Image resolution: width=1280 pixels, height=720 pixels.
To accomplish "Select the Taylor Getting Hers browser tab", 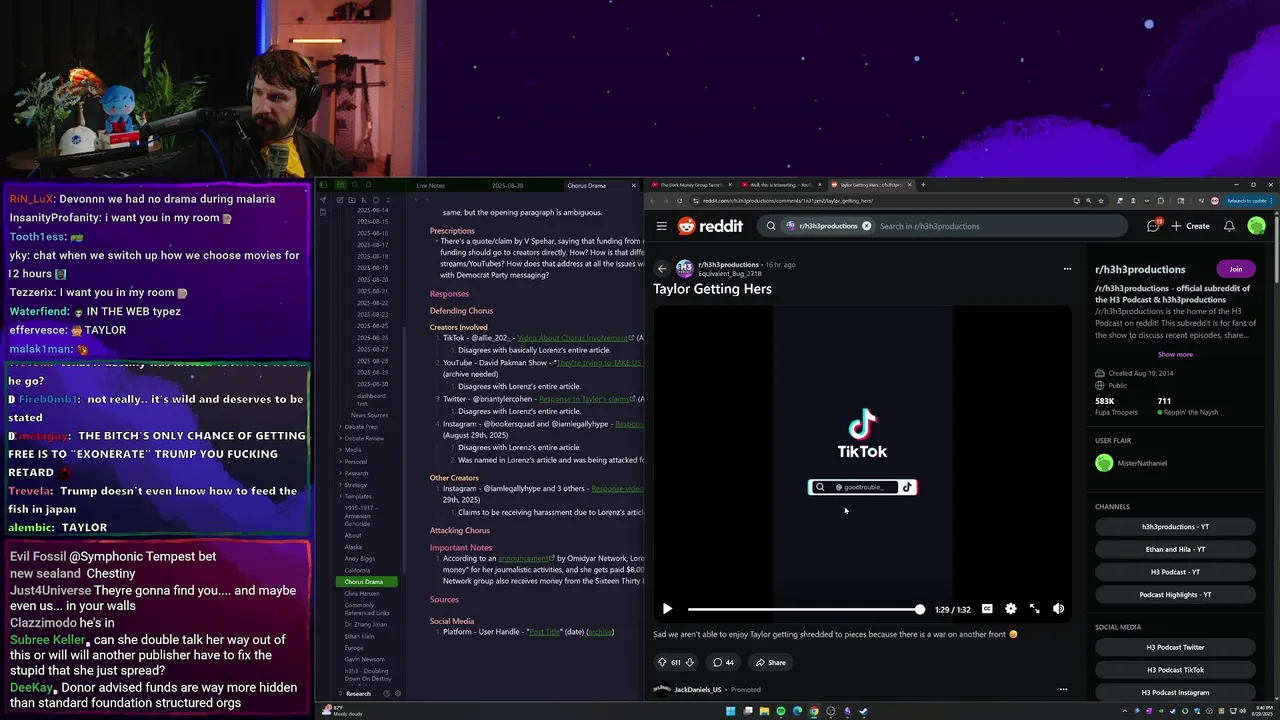I will point(870,185).
